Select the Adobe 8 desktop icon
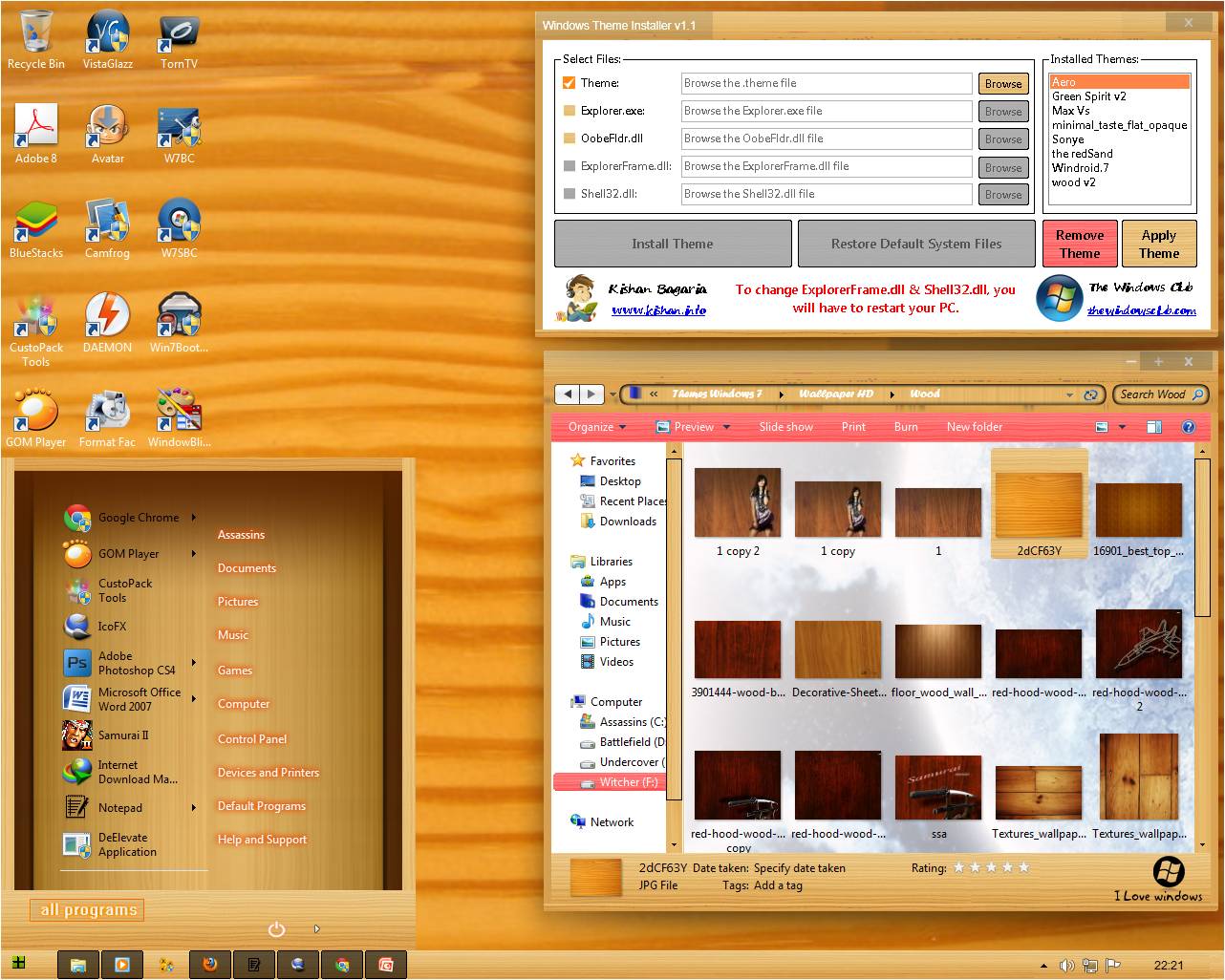Screen dimensions: 1225x980 pyautogui.click(x=36, y=135)
